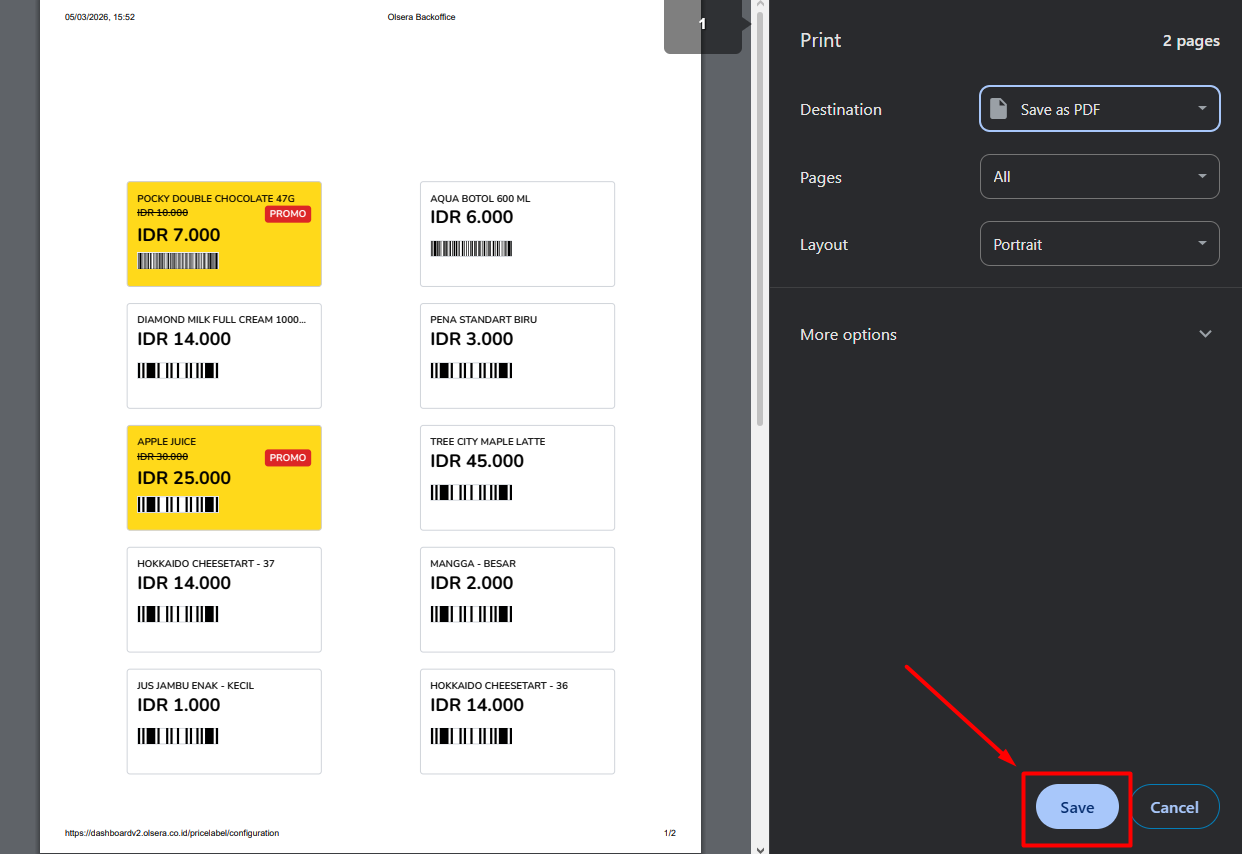Screen dimensions: 1242x854
Task: Expand the More options section
Action: coord(1005,334)
